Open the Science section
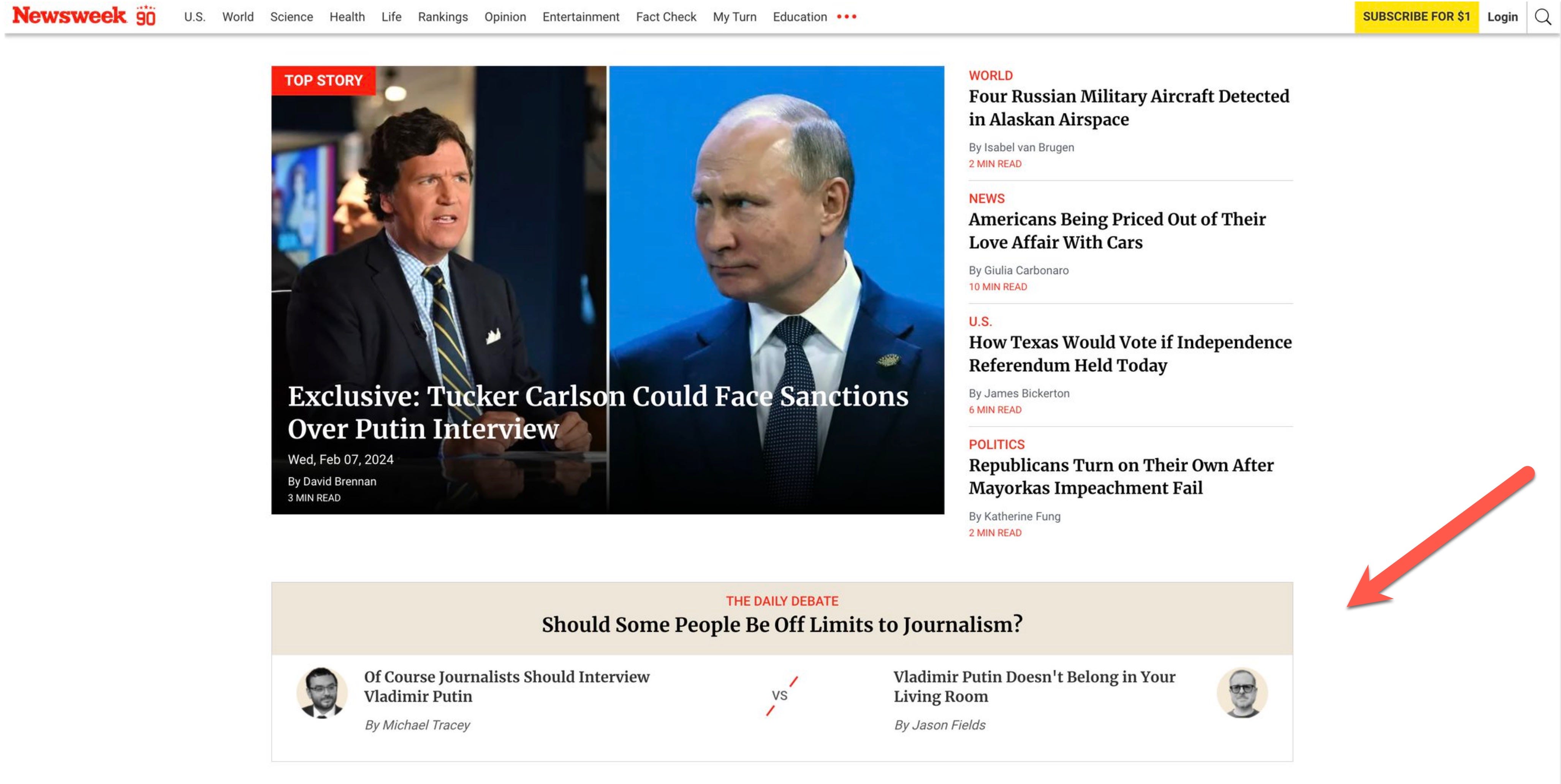Screen dimensions: 1561x784 point(291,17)
